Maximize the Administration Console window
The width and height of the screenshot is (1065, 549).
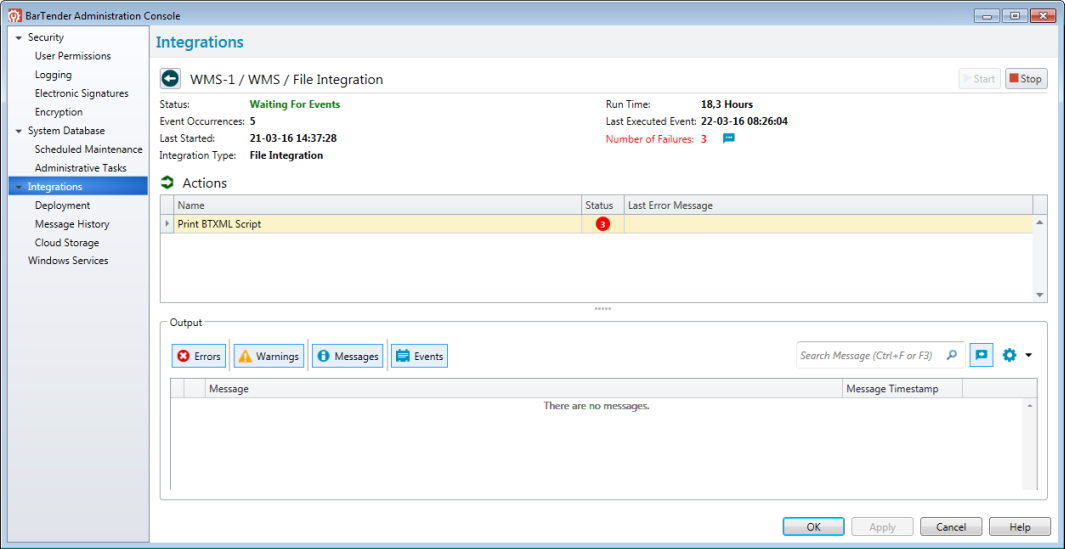click(x=1015, y=16)
